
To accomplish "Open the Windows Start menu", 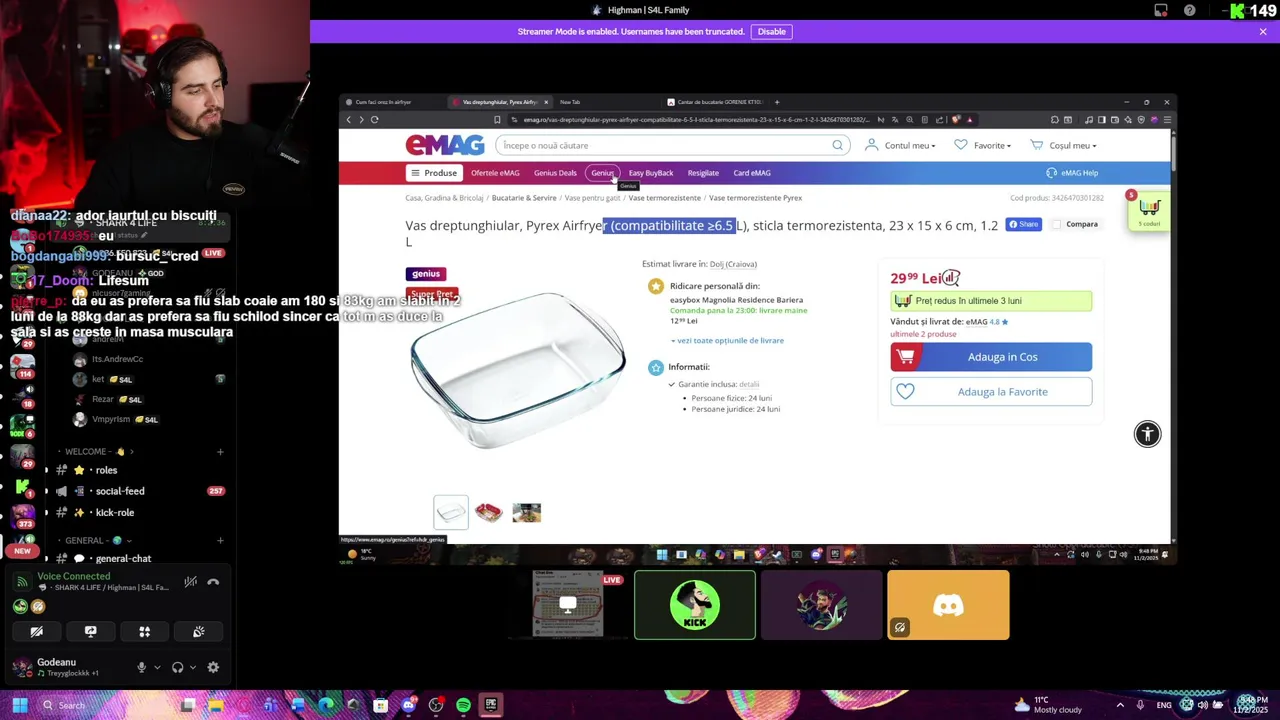I will click(x=20, y=705).
